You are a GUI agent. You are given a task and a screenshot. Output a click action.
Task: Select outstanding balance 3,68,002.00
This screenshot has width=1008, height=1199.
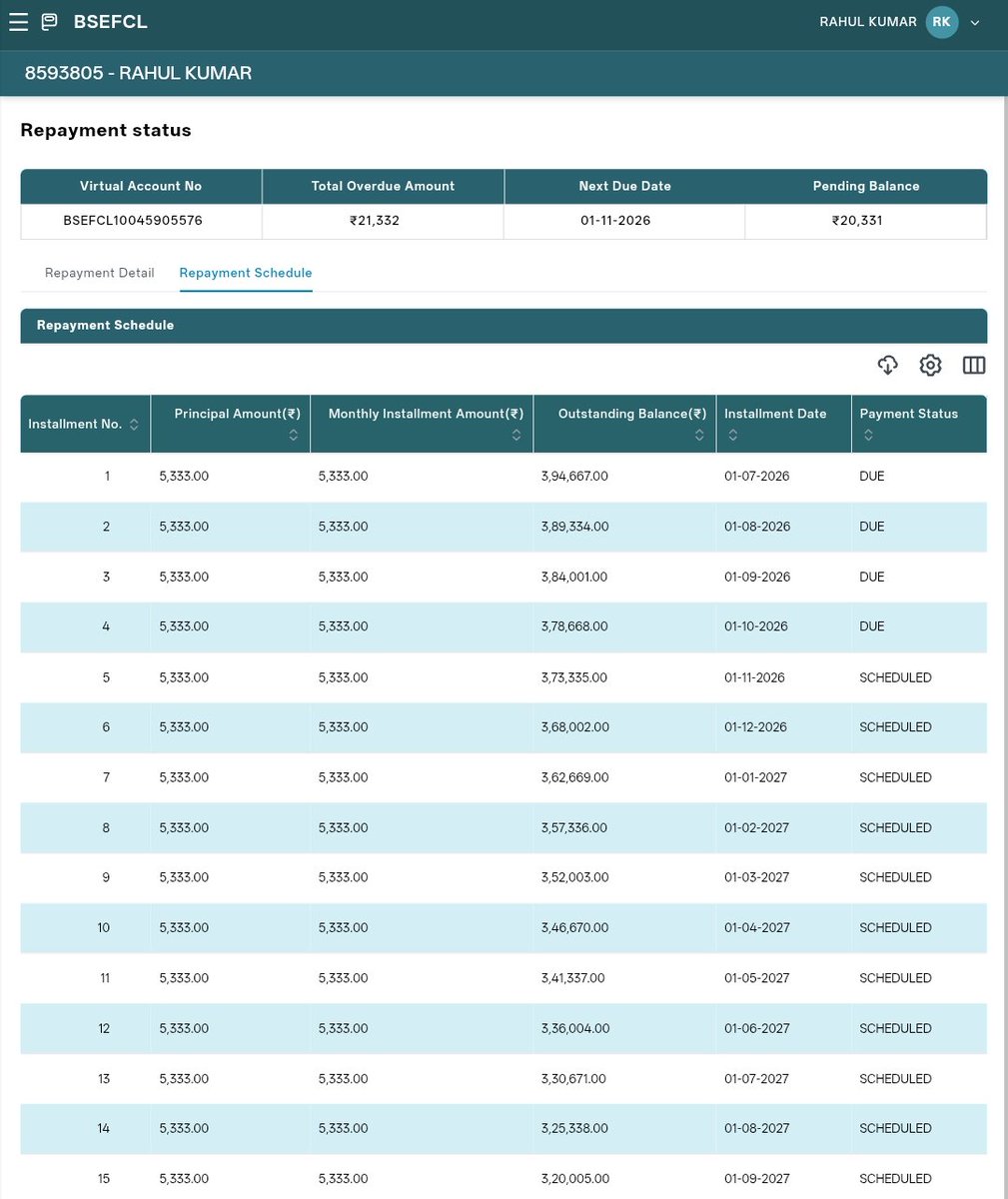(574, 727)
